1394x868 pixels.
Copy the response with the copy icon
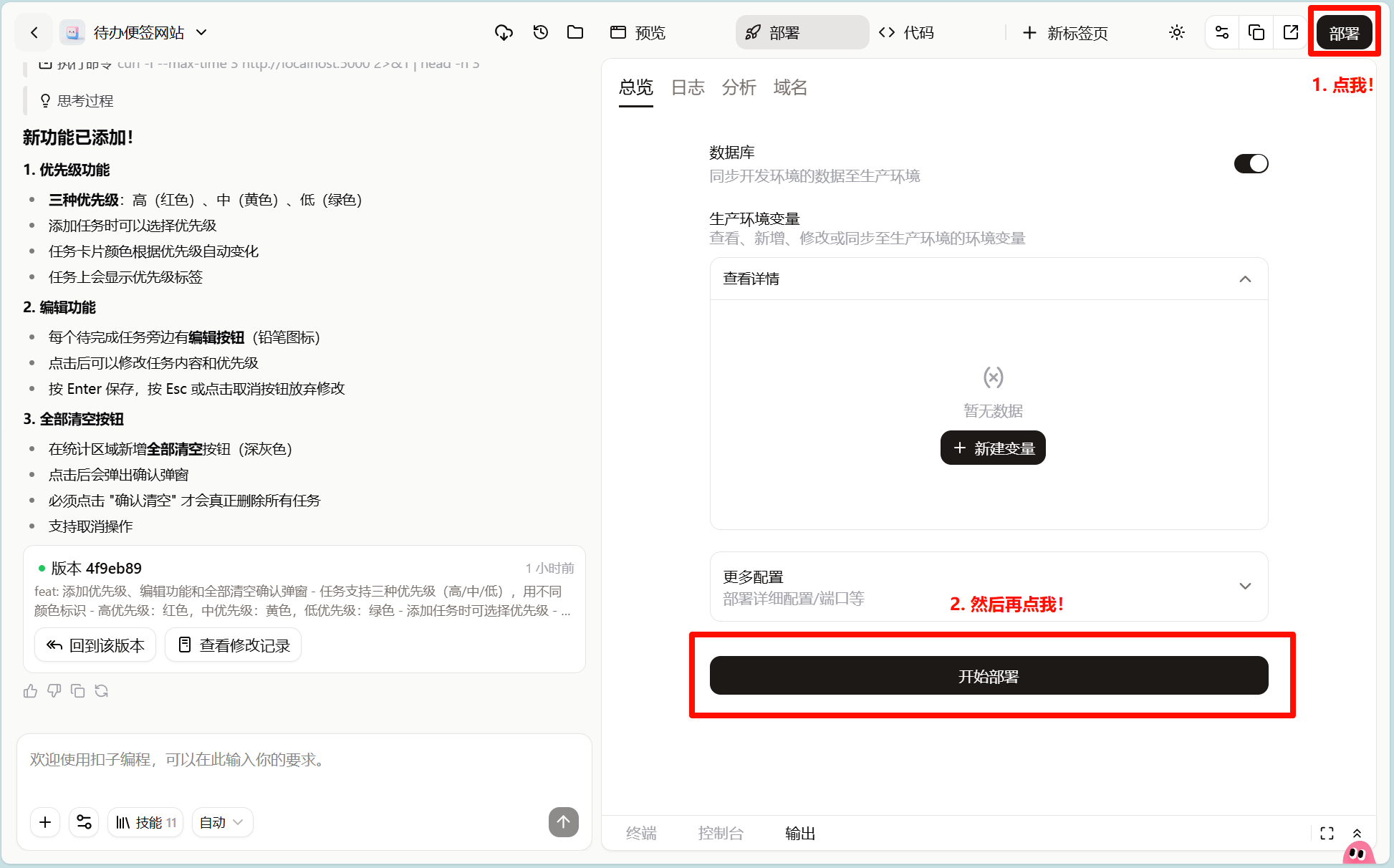pyautogui.click(x=78, y=691)
